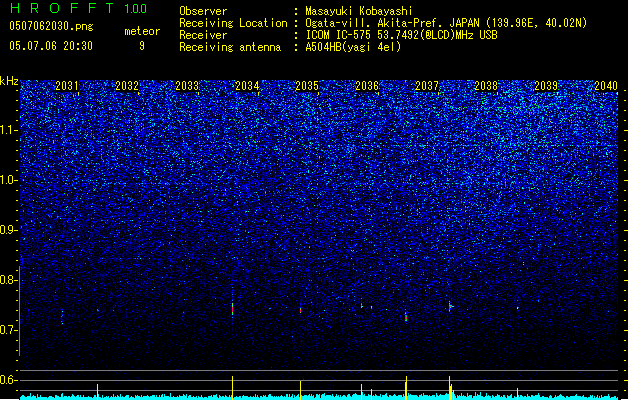
Task: Click the 2033 time axis label
Action: click(x=187, y=85)
